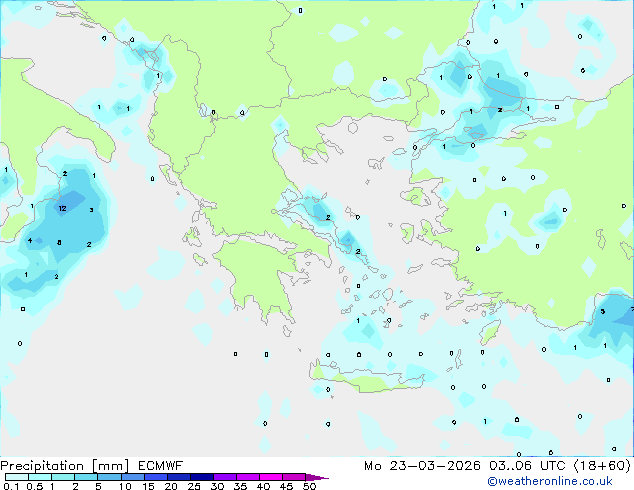
Task: Select the date '23-03-2026'
Action: click(x=435, y=466)
